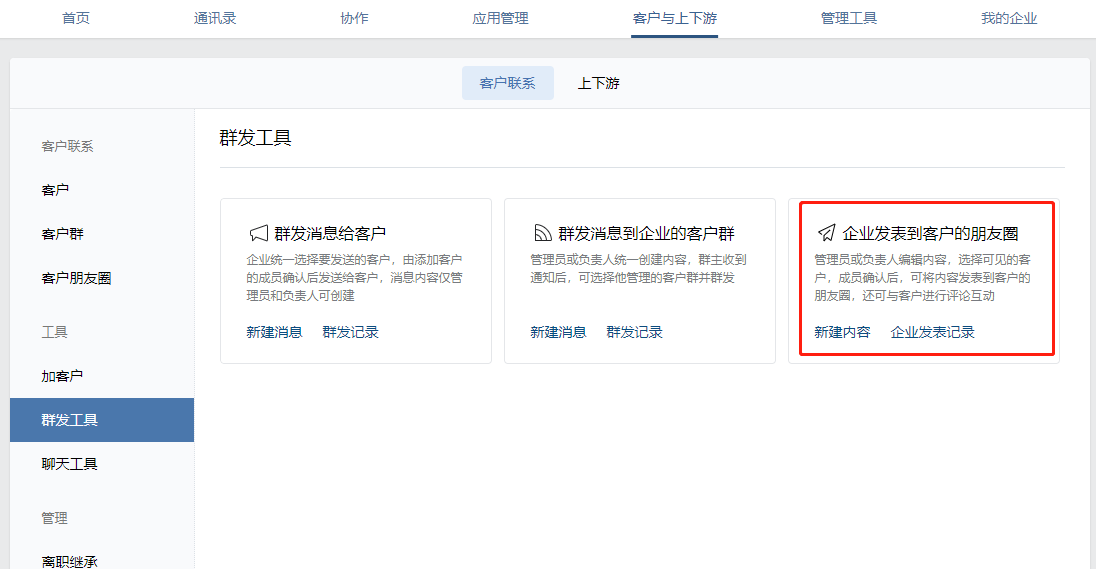
Task: Open 群发记录 under 群发消息到企业的客户群
Action: (635, 332)
